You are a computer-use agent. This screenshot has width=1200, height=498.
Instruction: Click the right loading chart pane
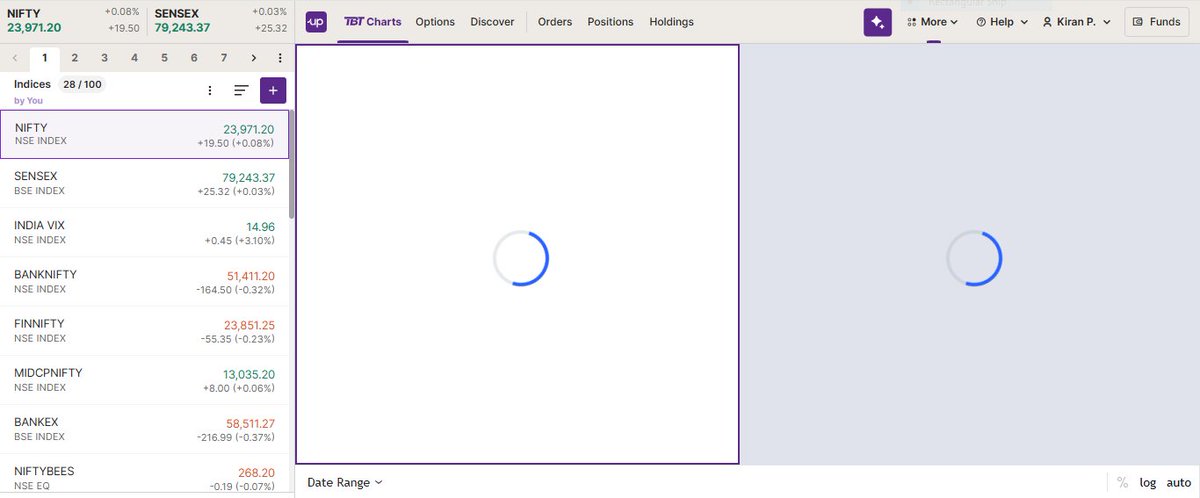click(x=970, y=254)
